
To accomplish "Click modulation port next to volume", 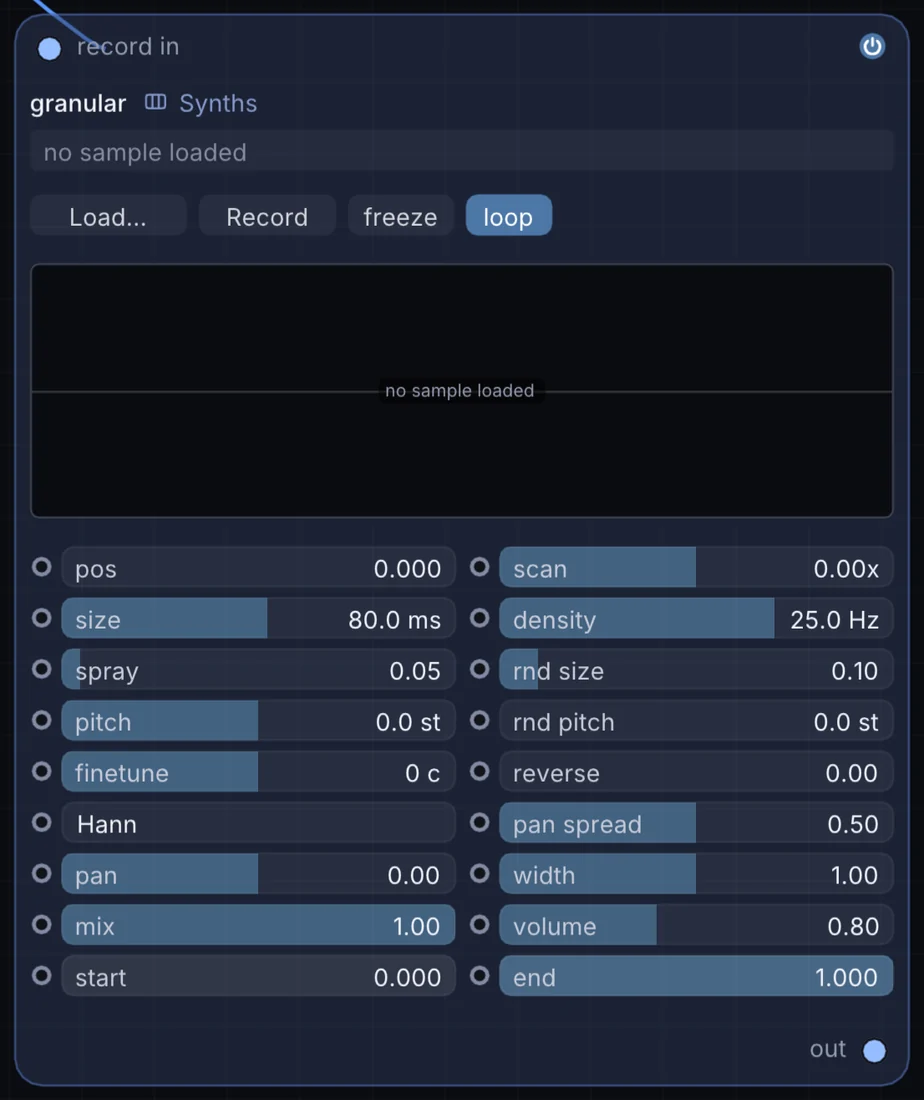I will [x=479, y=925].
